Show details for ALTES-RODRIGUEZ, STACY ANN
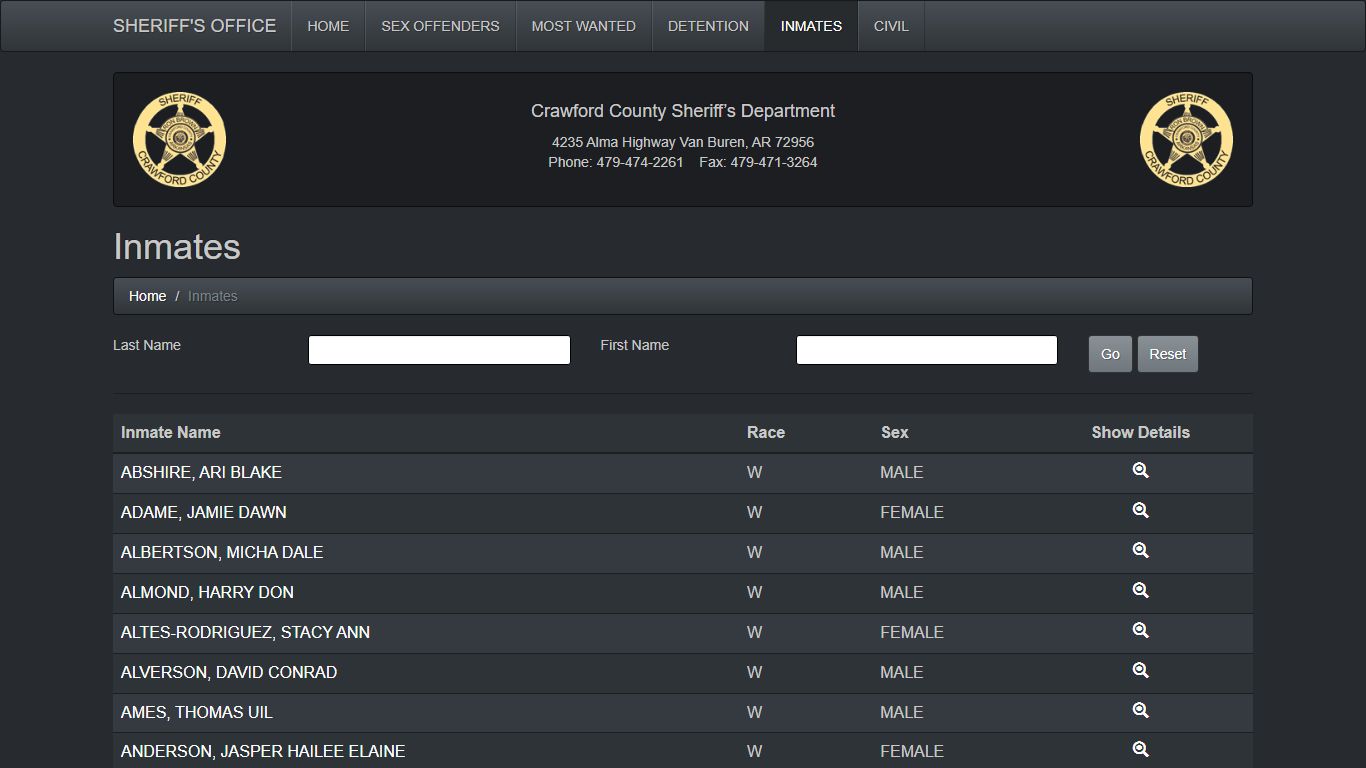This screenshot has width=1366, height=768. (x=1140, y=631)
